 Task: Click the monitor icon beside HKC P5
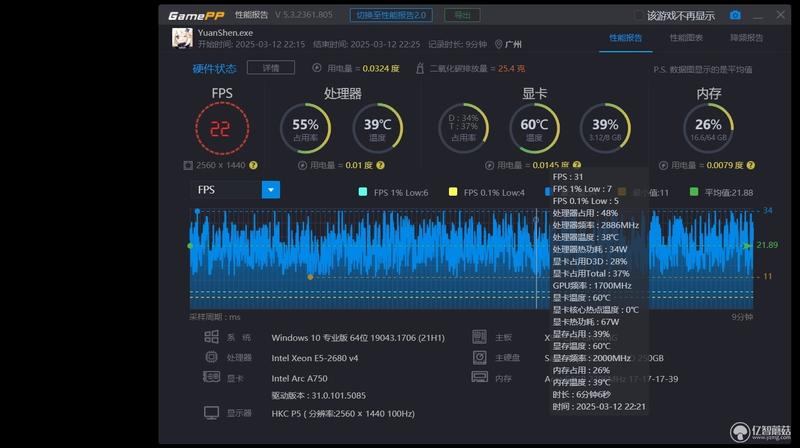coord(211,412)
